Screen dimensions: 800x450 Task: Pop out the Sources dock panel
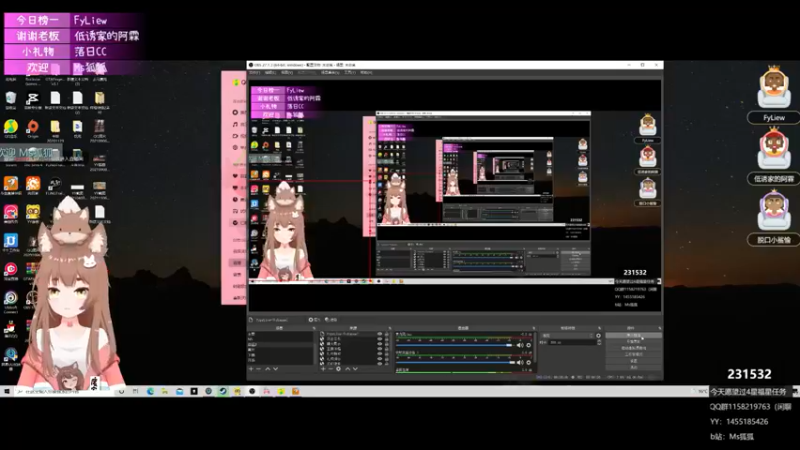click(390, 328)
